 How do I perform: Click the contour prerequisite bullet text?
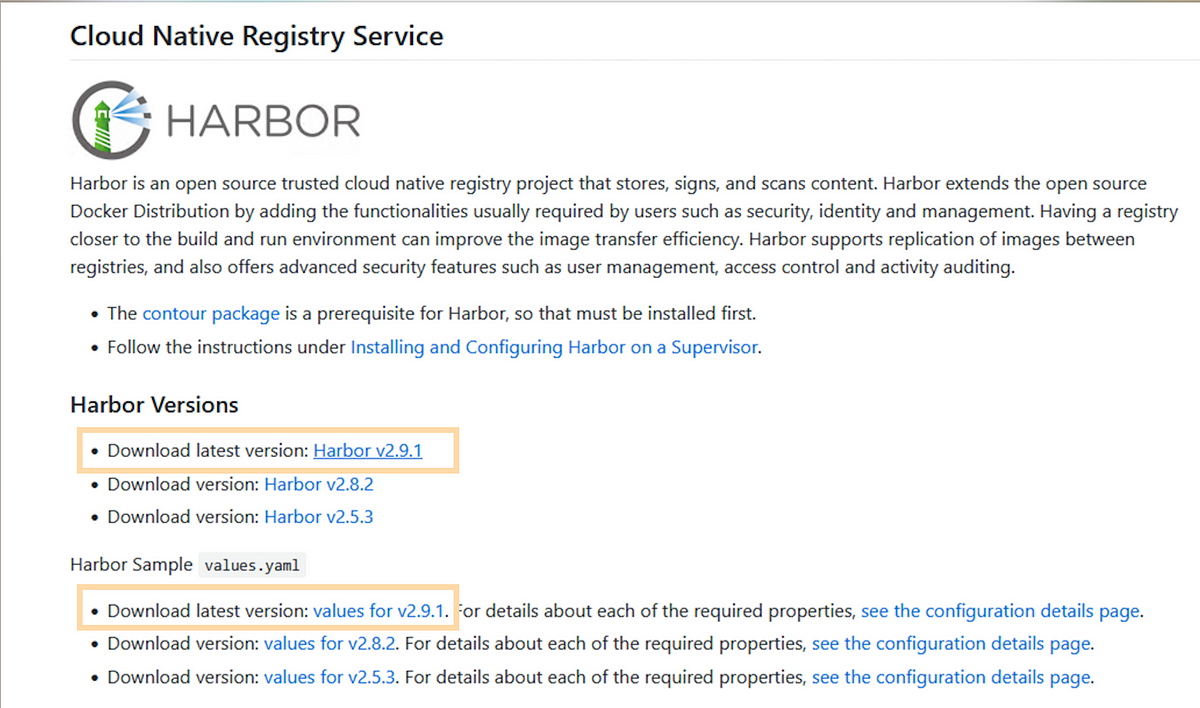click(x=520, y=313)
